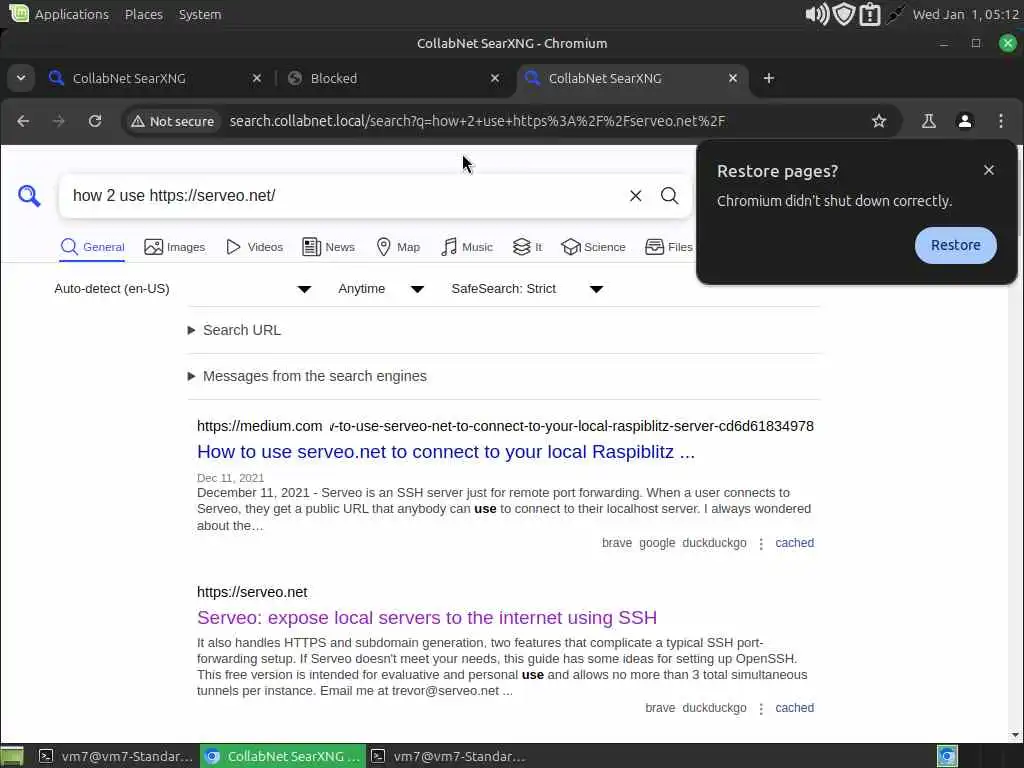Close the first CollabNet SearXNG tab
The height and width of the screenshot is (768, 1024).
257,78
